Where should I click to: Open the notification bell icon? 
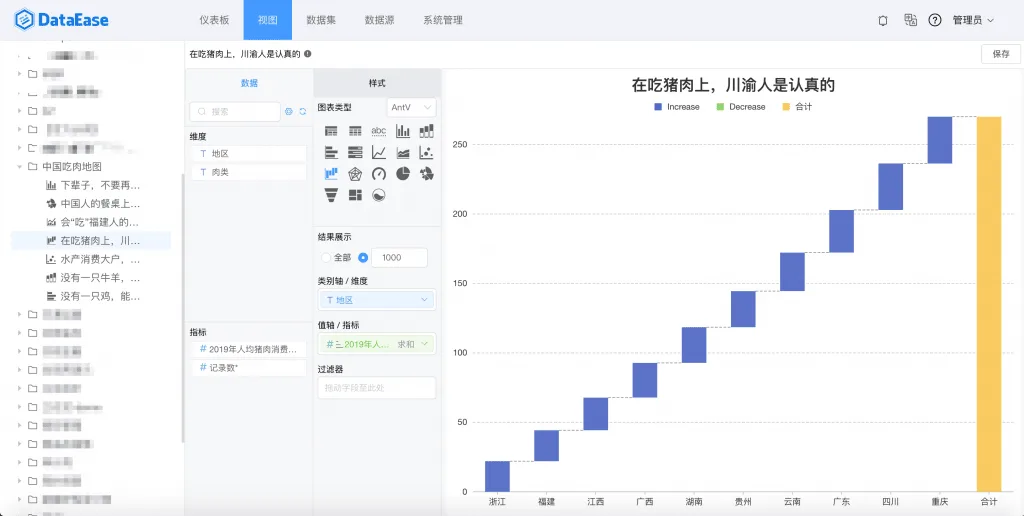(883, 20)
